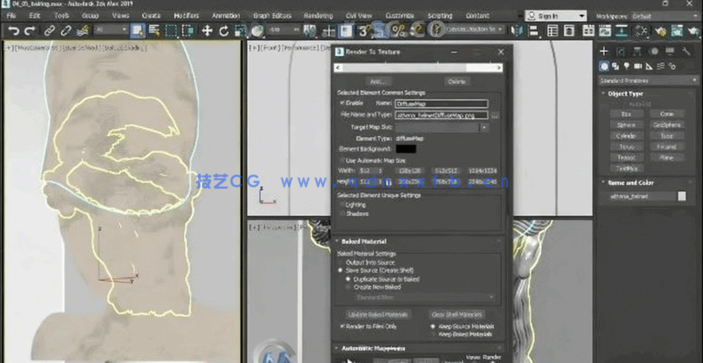This screenshot has width=703, height=363.
Task: Toggle the 3D Snaps icon
Action: pyautogui.click(x=363, y=31)
